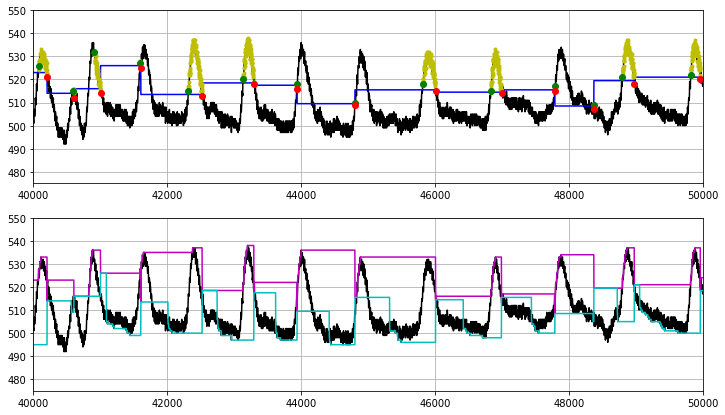The width and height of the screenshot is (725, 415).
Task: Select the 480 y-axis tick of upper chart
Action: click(x=19, y=173)
